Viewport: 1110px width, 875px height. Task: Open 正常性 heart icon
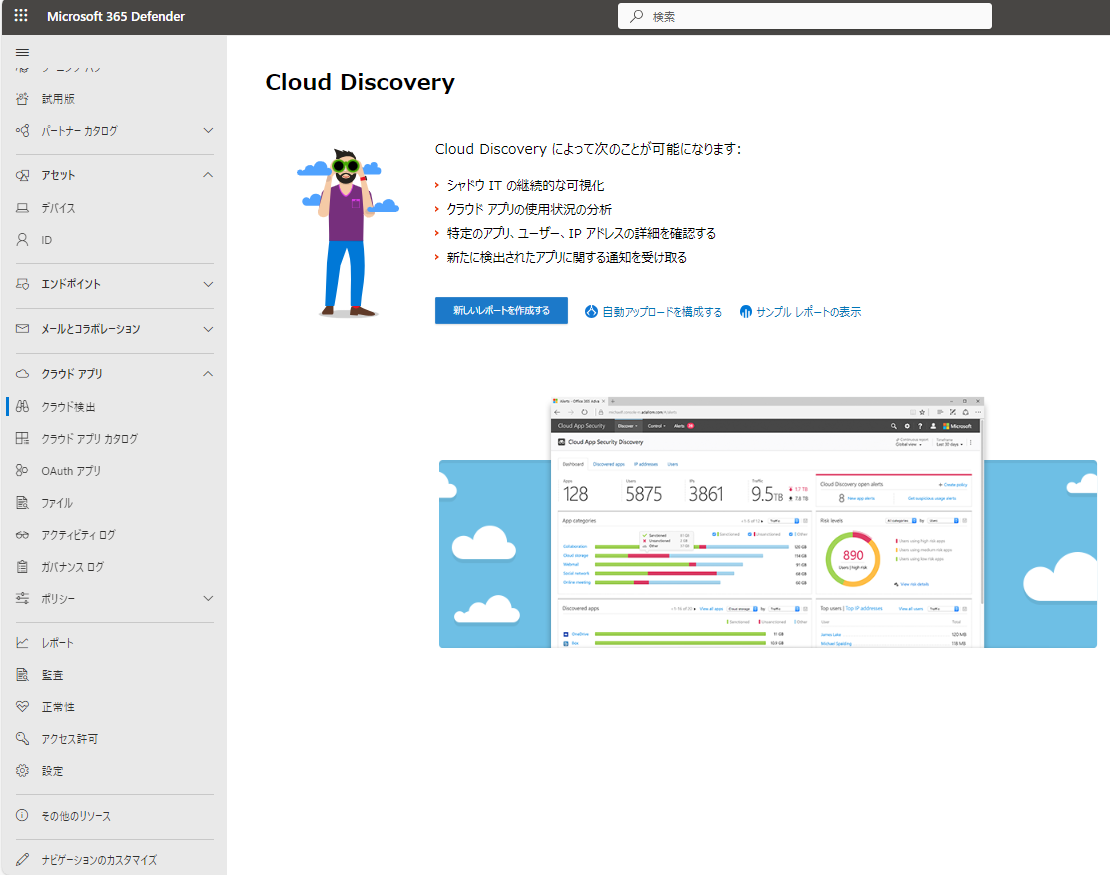pos(23,707)
